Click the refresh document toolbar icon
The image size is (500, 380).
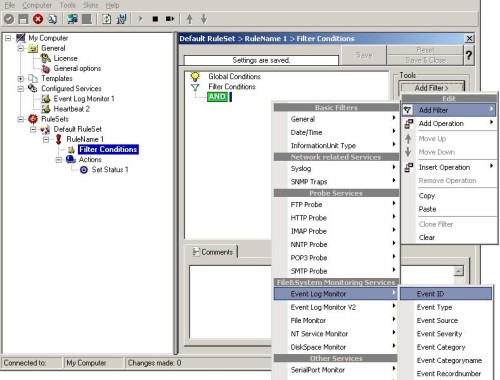click(107, 19)
